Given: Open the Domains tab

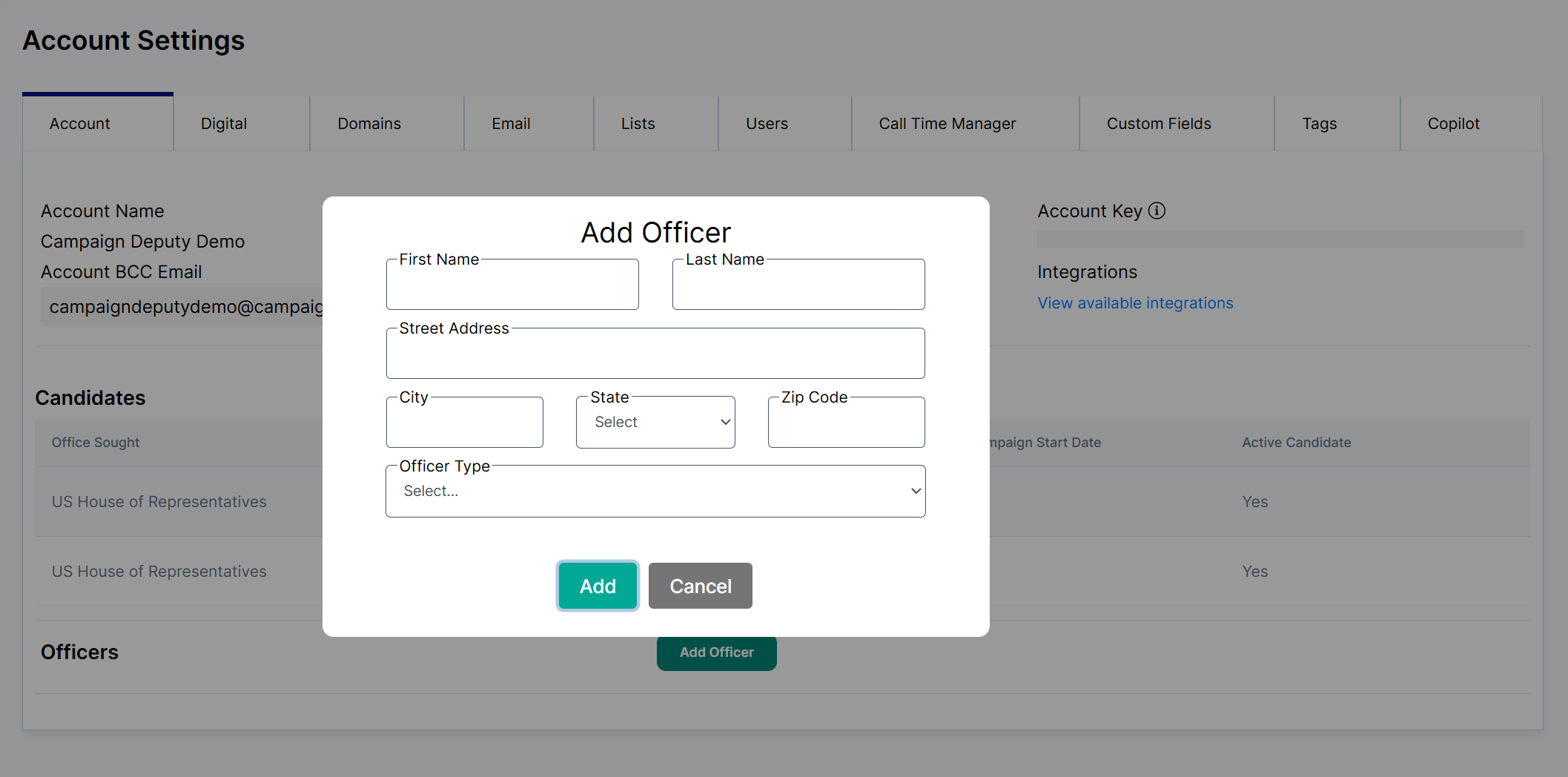Looking at the screenshot, I should (369, 124).
